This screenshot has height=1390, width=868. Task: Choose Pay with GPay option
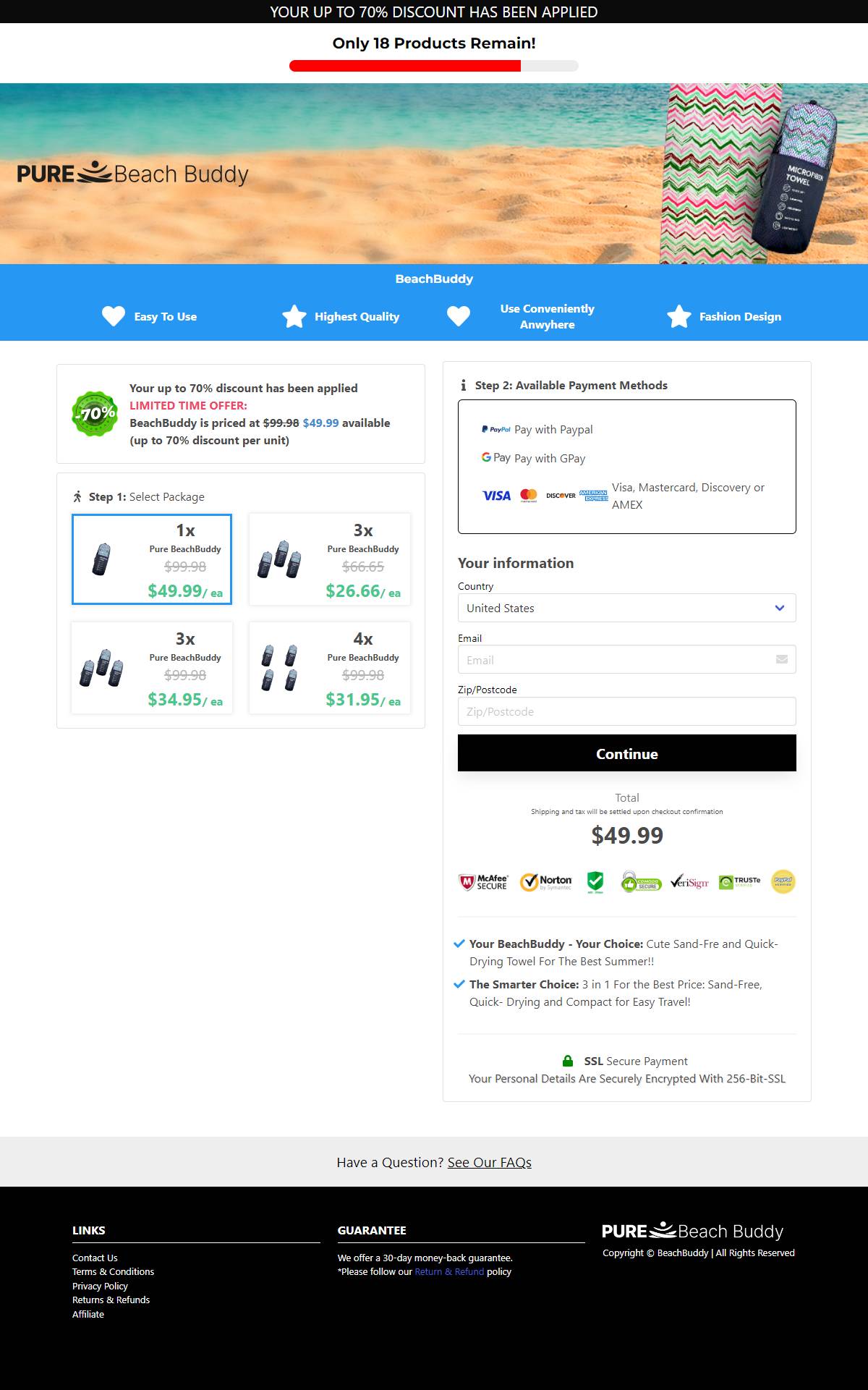534,458
